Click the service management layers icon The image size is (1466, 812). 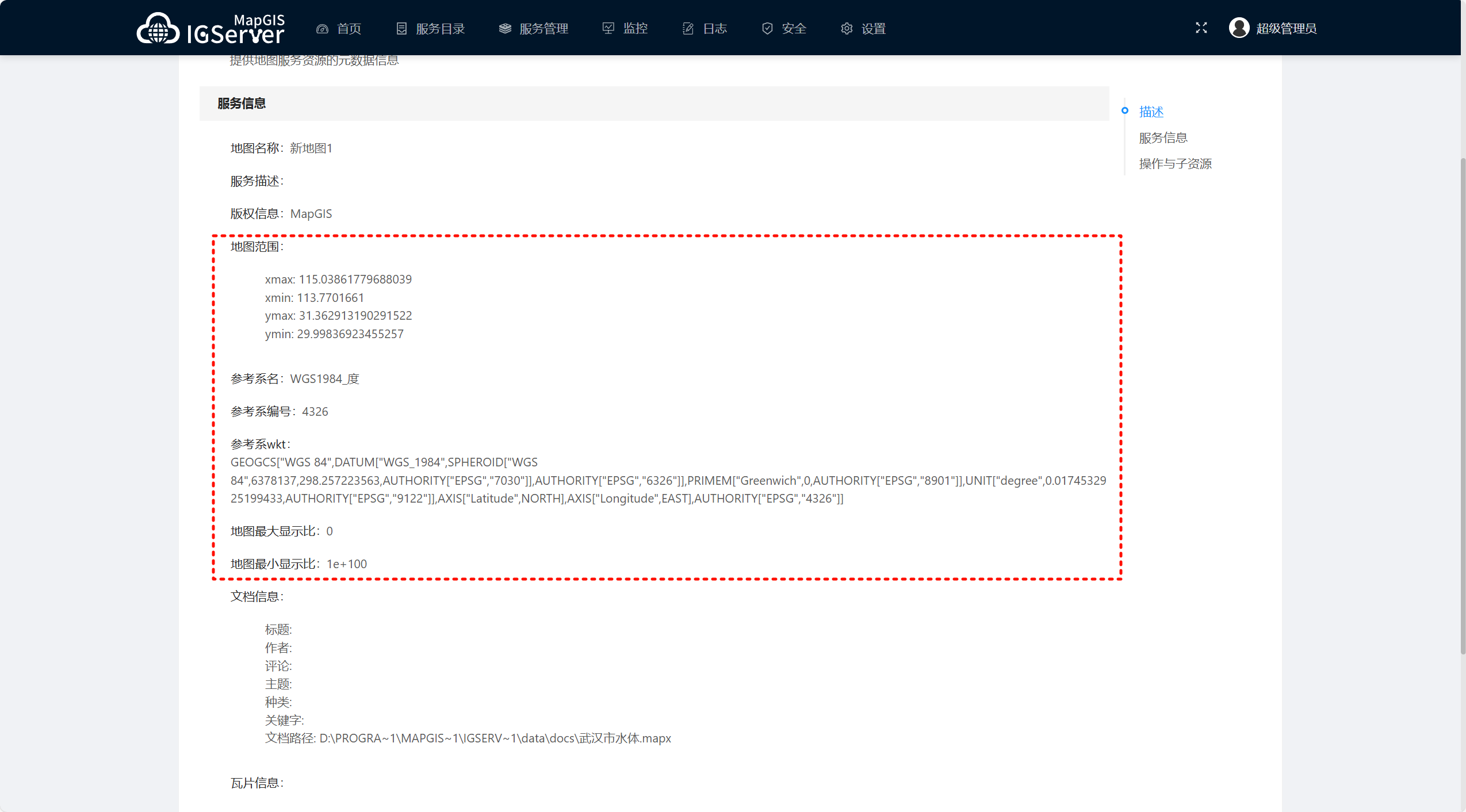[x=505, y=29]
